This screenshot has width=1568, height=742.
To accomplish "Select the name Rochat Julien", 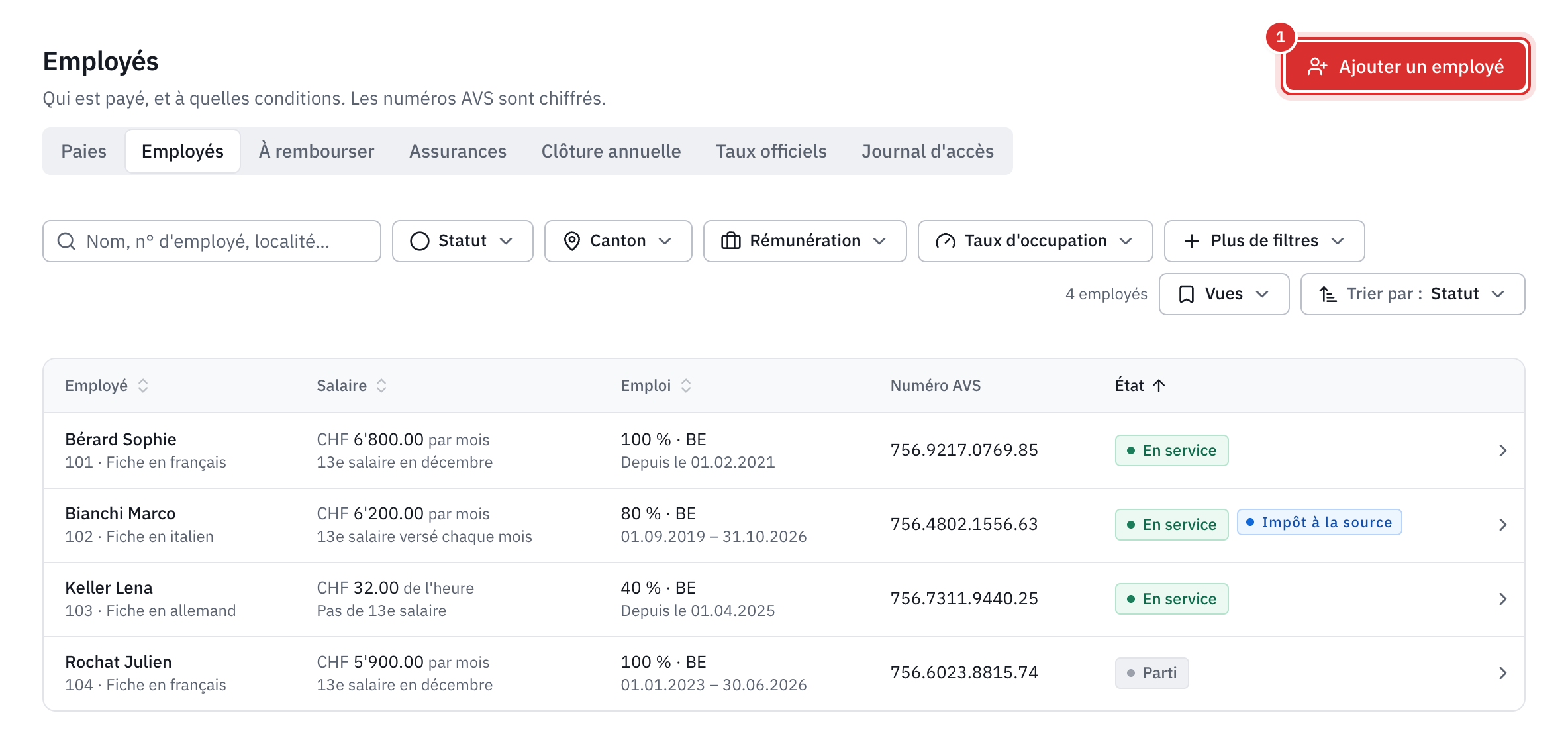I will 119,662.
